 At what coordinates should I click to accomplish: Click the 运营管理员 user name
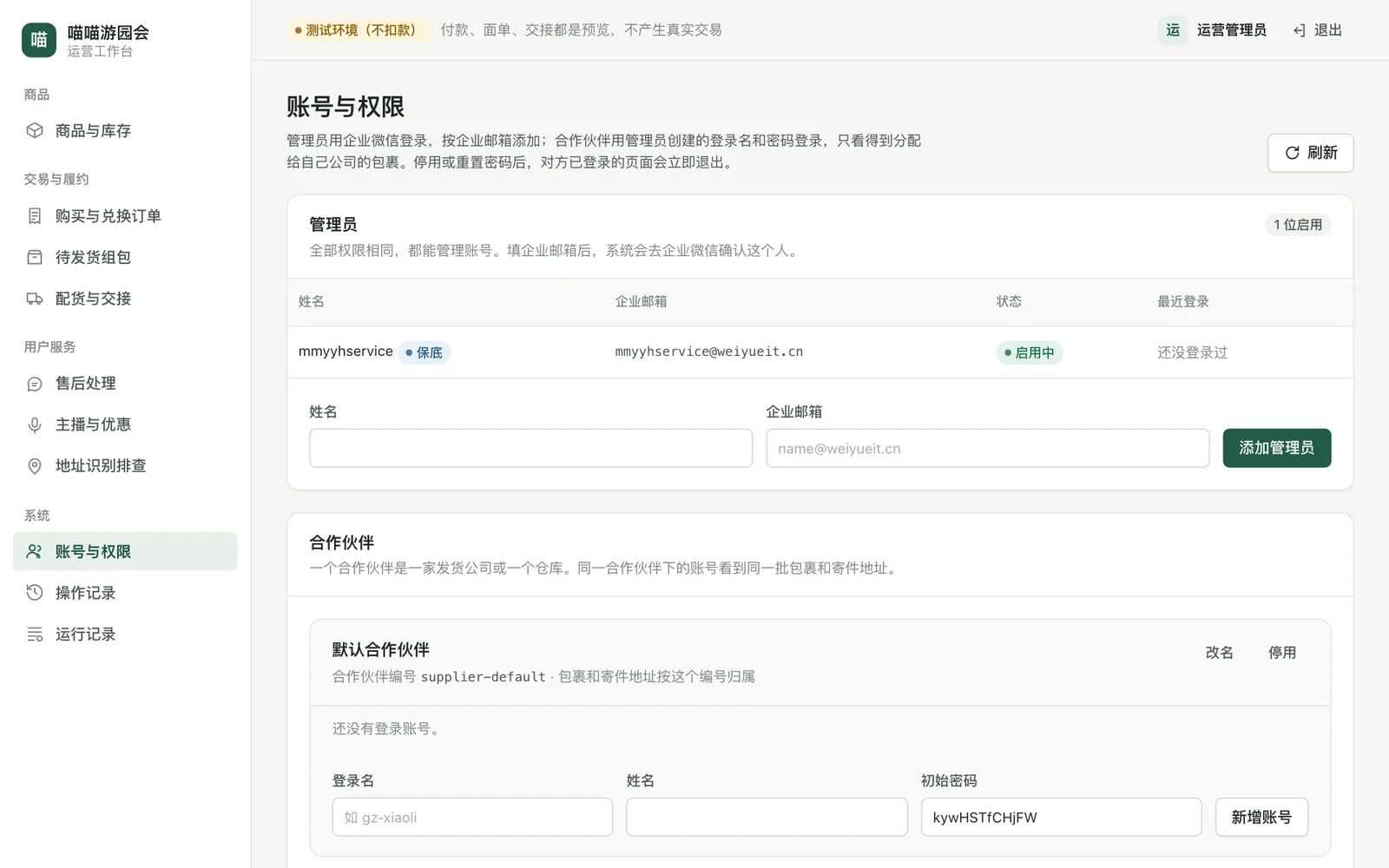[x=1231, y=30]
